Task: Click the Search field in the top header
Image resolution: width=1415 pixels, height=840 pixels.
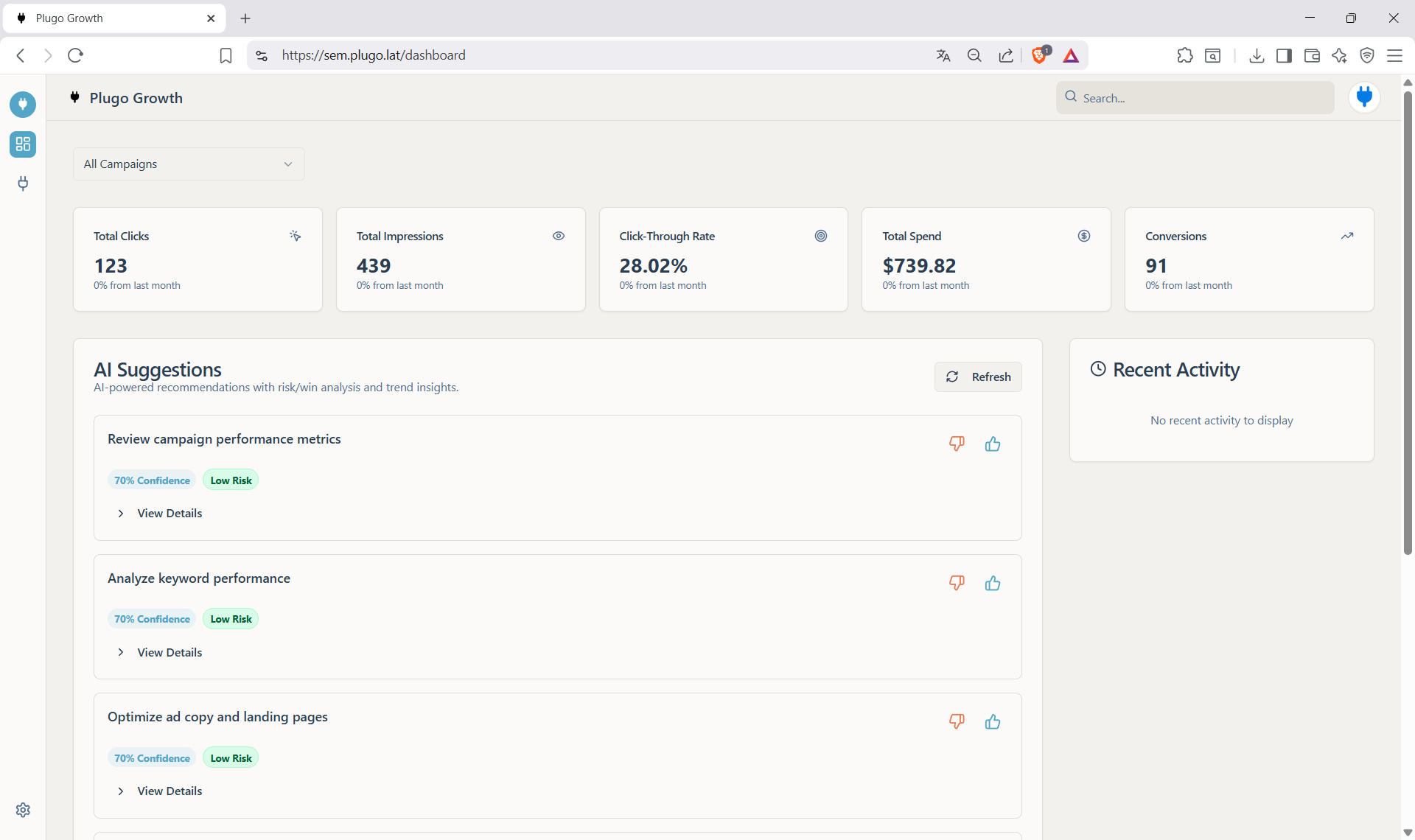Action: point(1194,97)
